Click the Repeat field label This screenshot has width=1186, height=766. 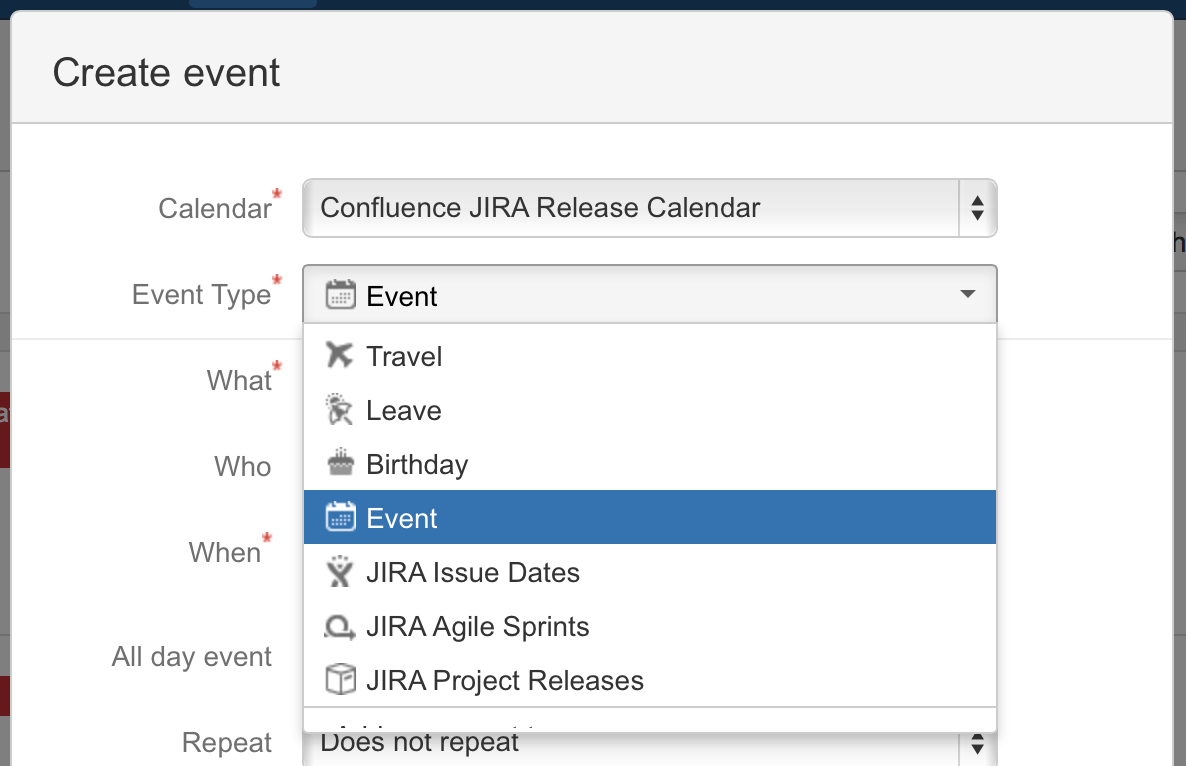click(227, 743)
